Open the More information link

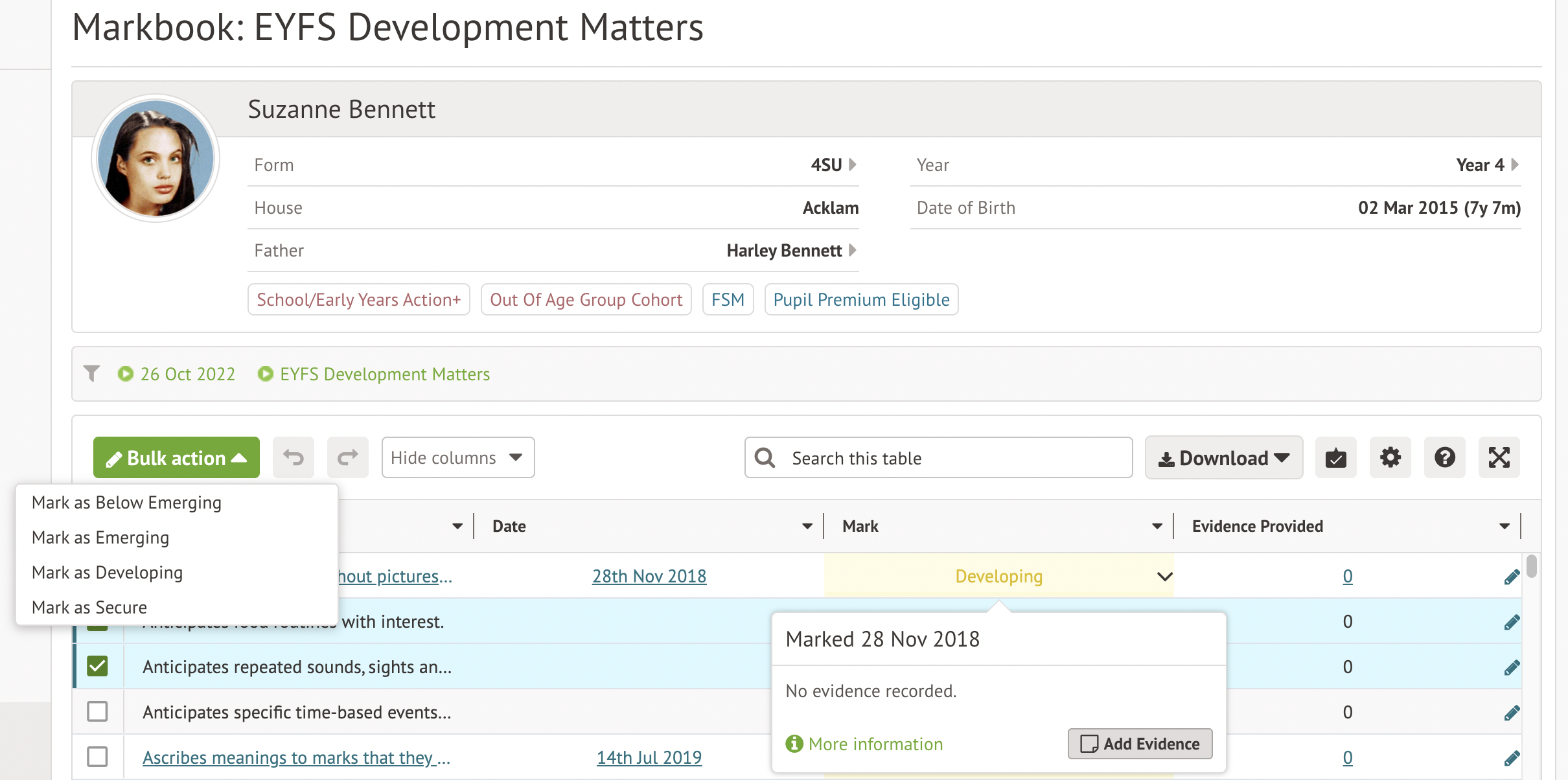875,744
